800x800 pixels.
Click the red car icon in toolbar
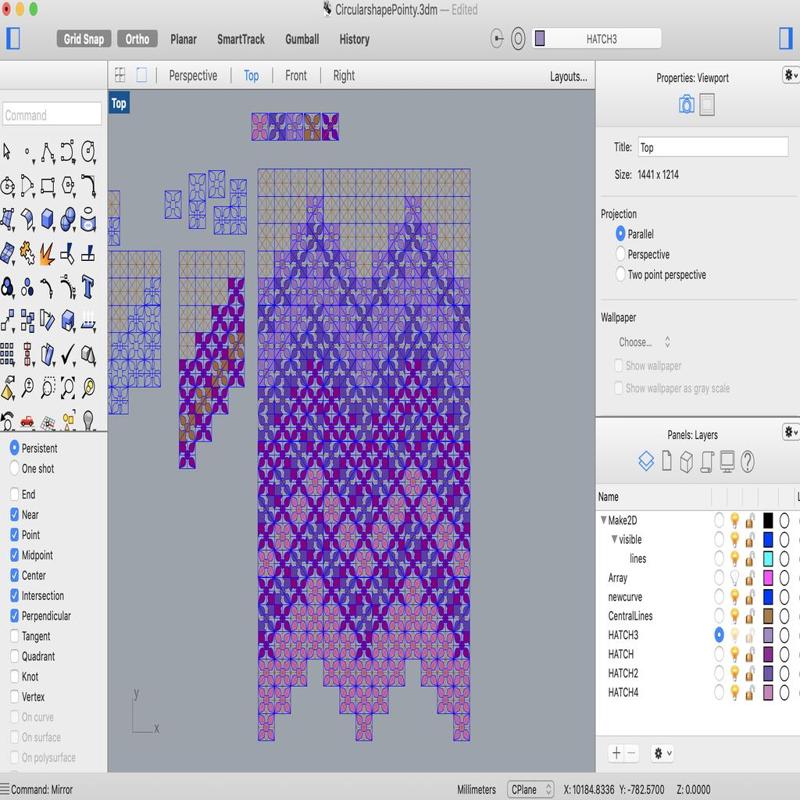[27, 420]
